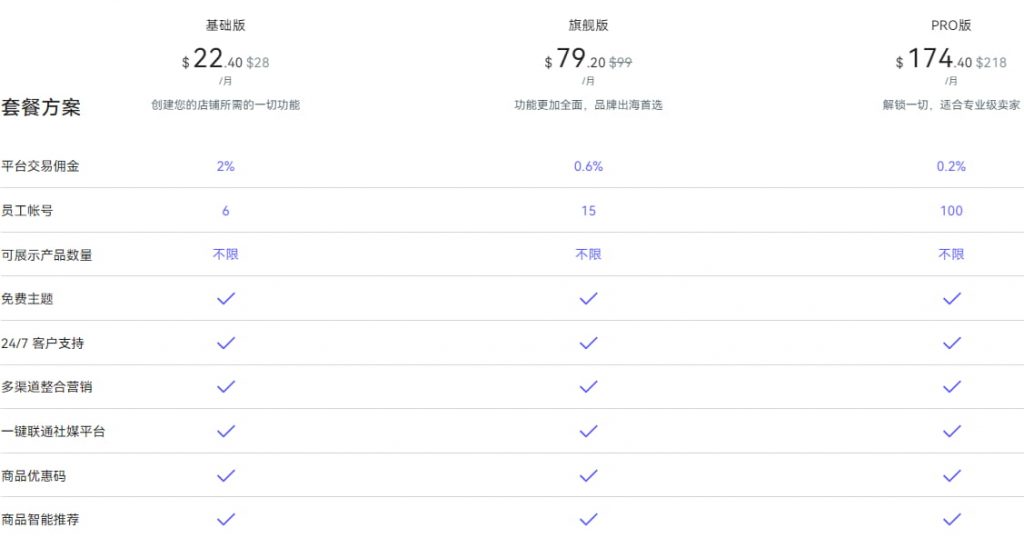Screen dimensions: 1024x538
Task: Click 旗舰版 checkmark for 商品优惠码
Action: [588, 475]
